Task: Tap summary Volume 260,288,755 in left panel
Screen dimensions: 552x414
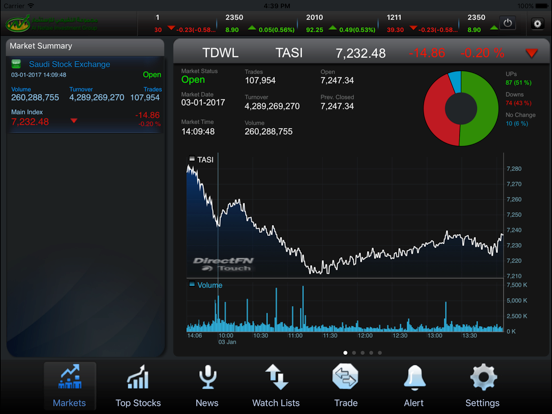Action: (35, 98)
